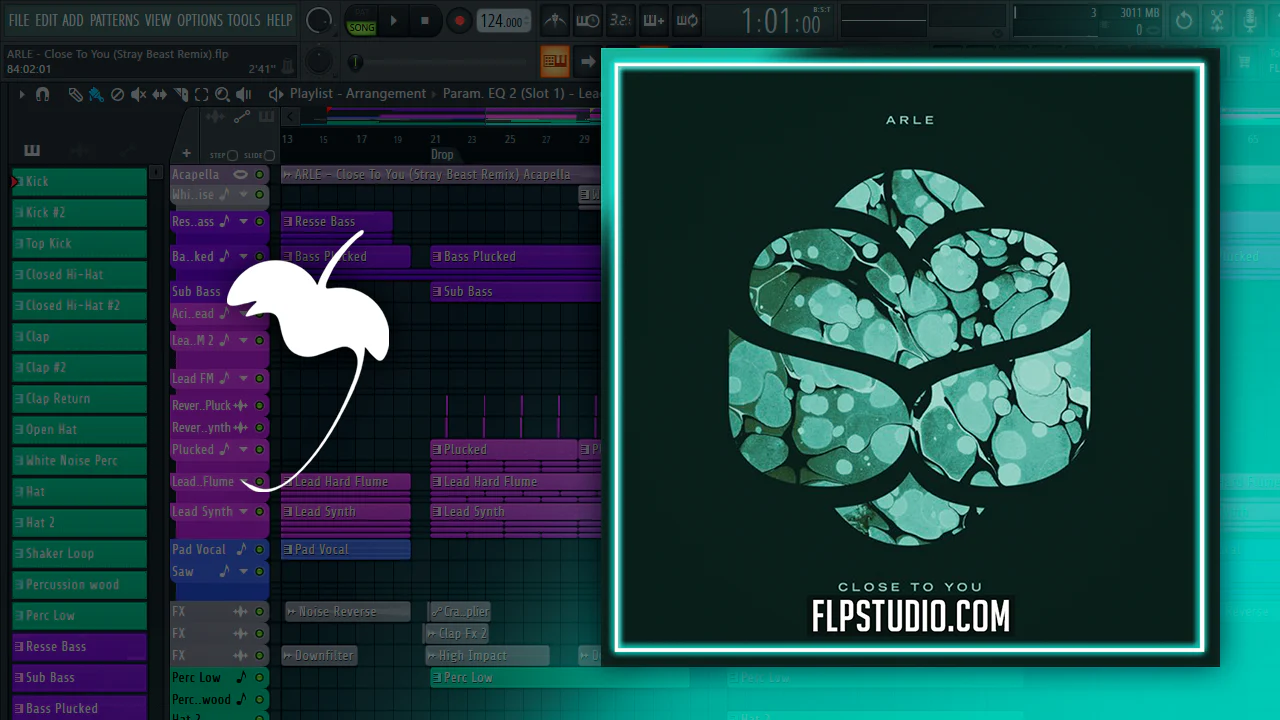This screenshot has width=1280, height=720.
Task: Expand the Lead FM track dropdown arrow
Action: [243, 379]
